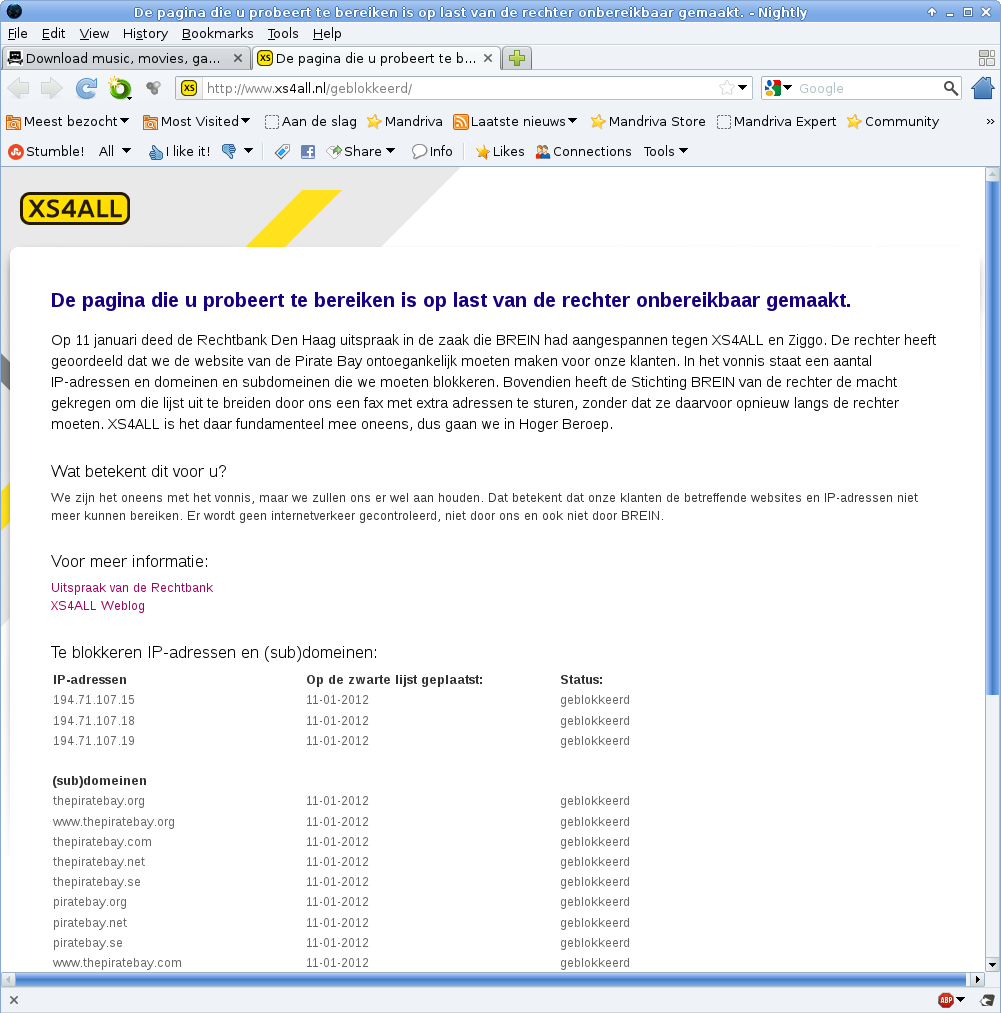
Task: Open the StumbleUpon Tools dropdown
Action: pos(666,151)
